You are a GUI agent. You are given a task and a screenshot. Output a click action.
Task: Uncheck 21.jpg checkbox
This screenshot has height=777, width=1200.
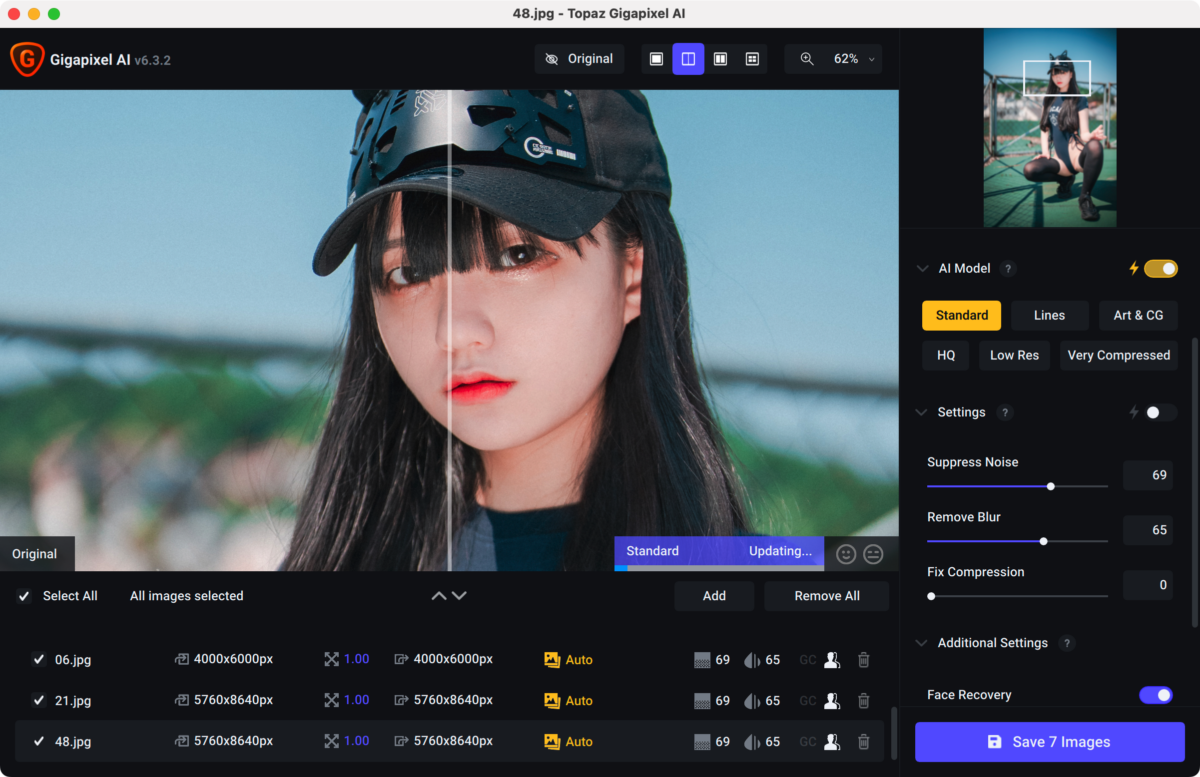[x=39, y=701]
